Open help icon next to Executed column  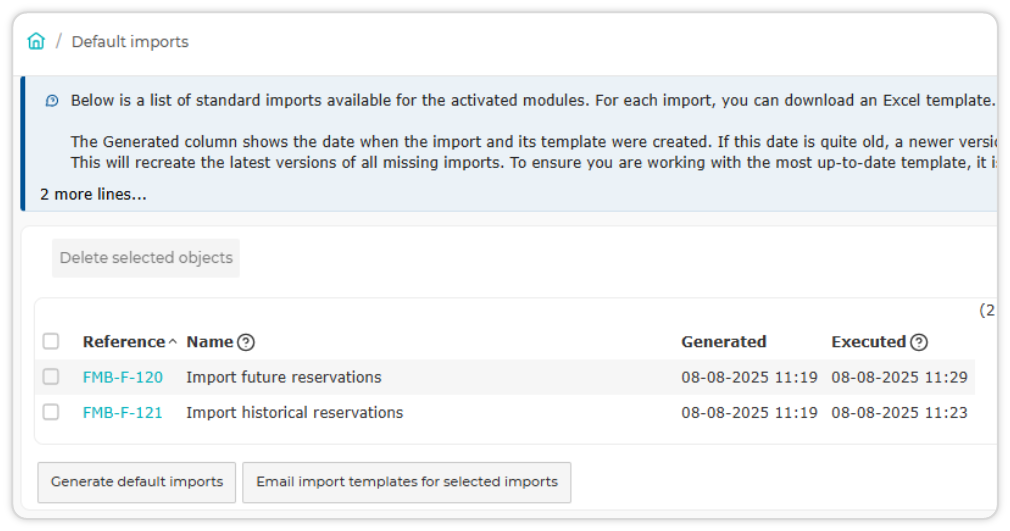click(x=919, y=342)
